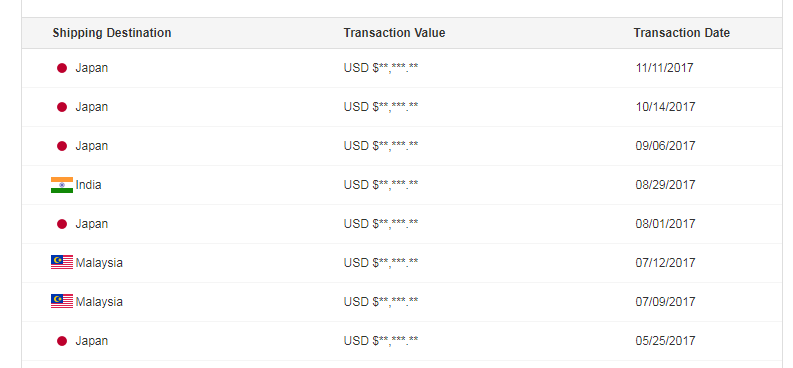Click the Malaysia text in 07/12/2017 row
Viewport: 793px width, 368px height.
99,263
